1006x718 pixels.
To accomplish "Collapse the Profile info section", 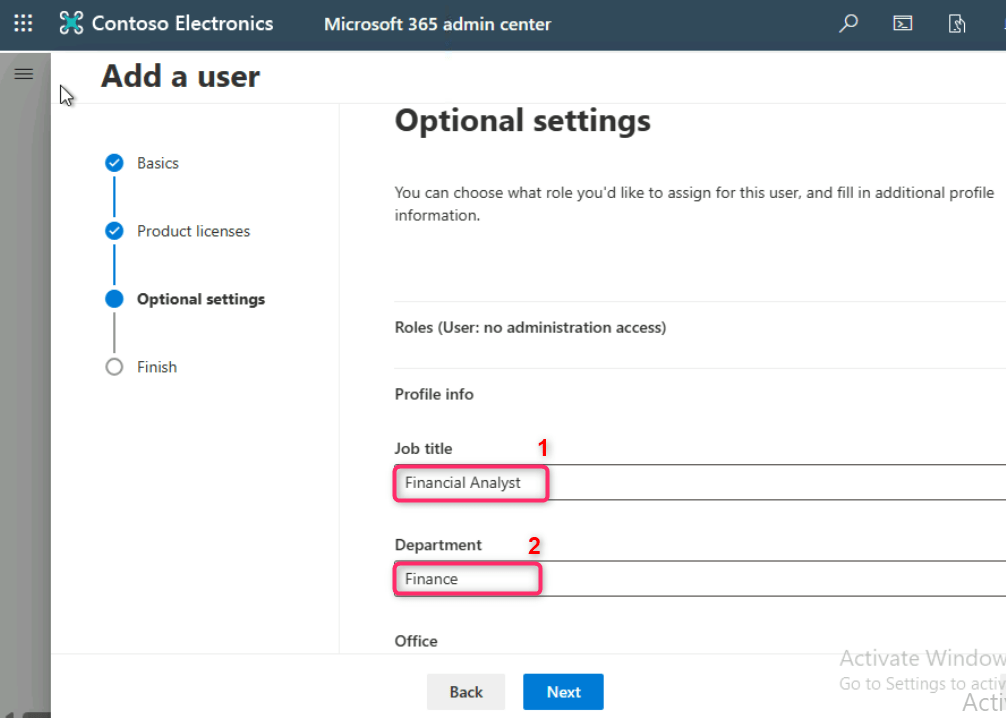I will tap(434, 394).
